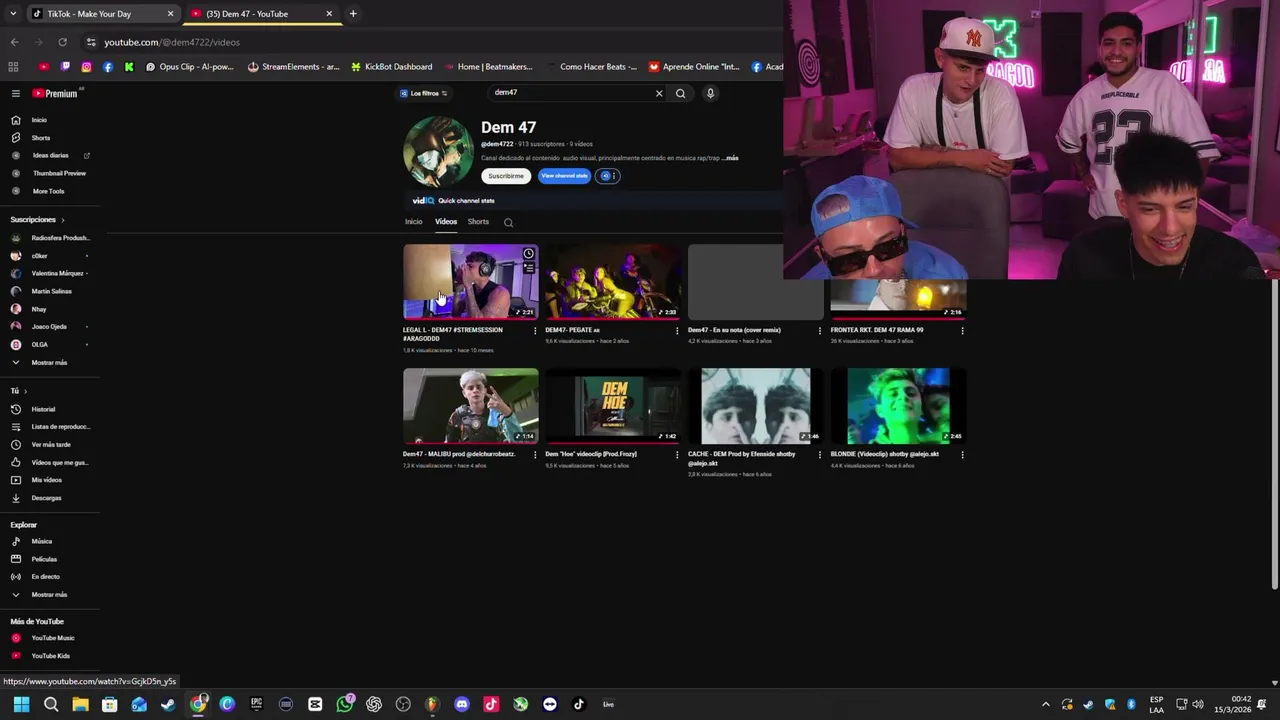Open c0ker subscription channel
The height and width of the screenshot is (720, 1280).
pyautogui.click(x=40, y=256)
